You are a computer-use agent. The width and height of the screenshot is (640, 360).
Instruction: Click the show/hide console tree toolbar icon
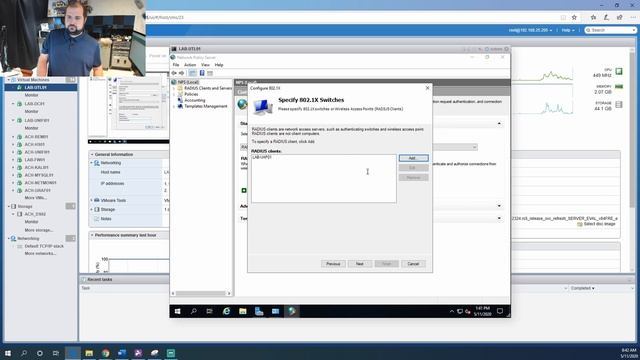tap(192, 73)
